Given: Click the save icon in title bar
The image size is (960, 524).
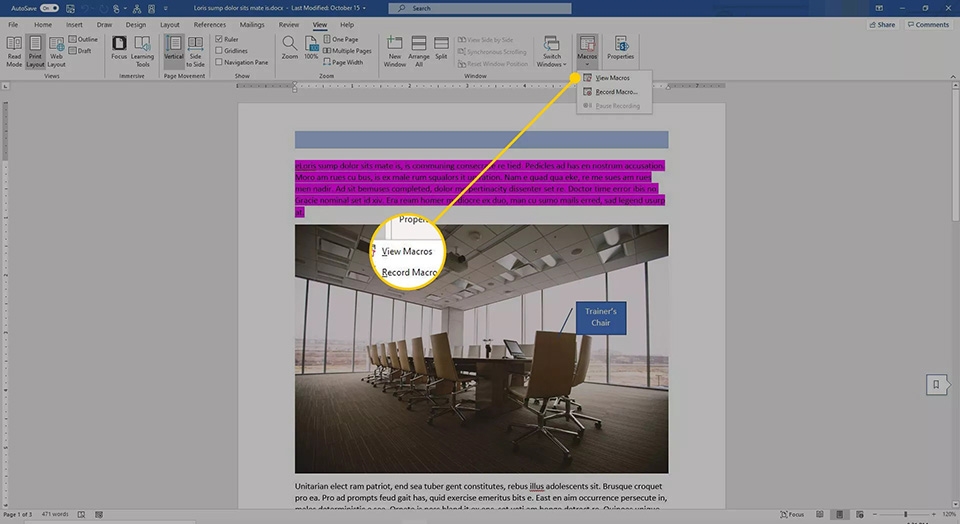Looking at the screenshot, I should [x=70, y=9].
